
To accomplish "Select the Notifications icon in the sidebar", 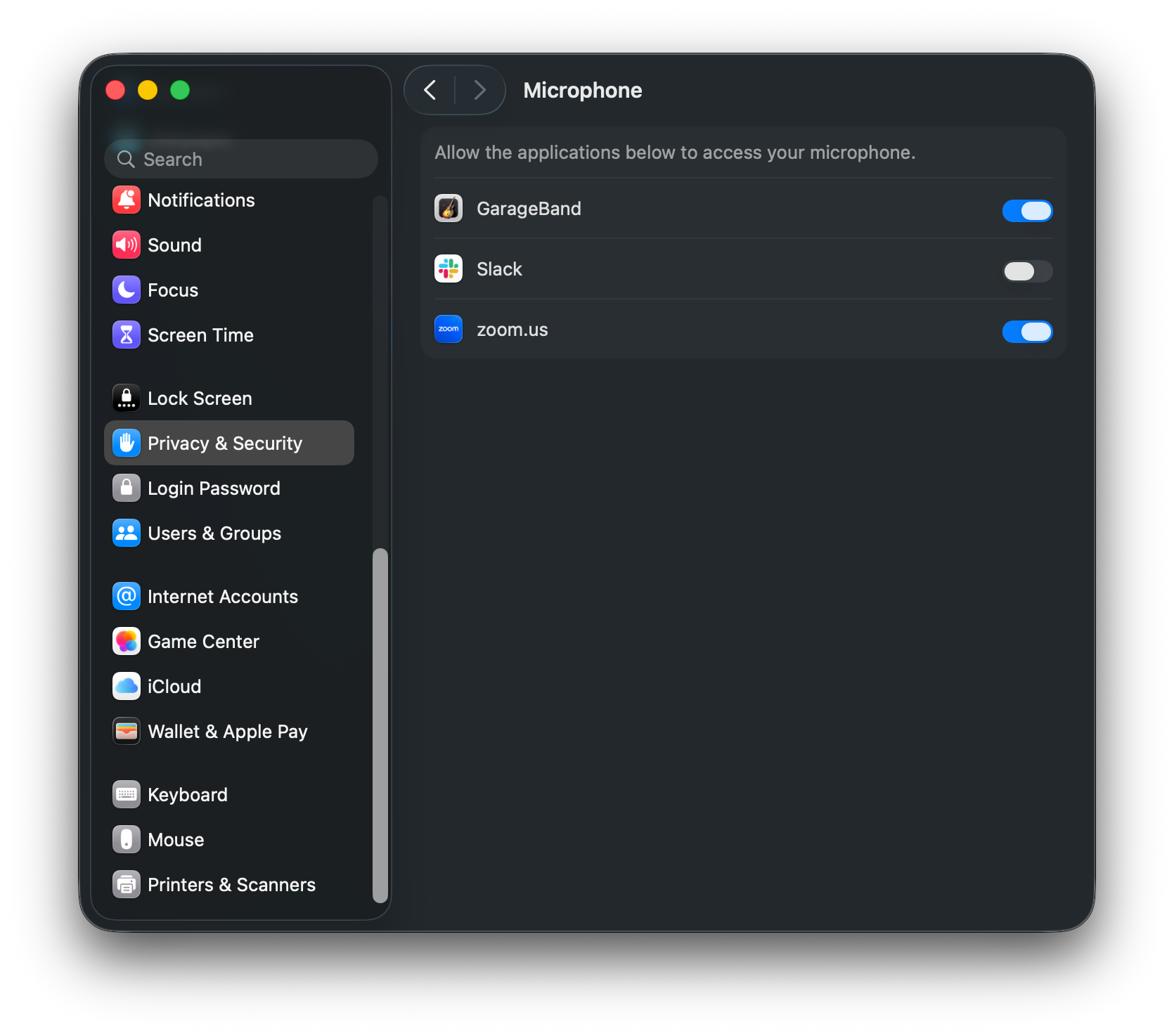I will (127, 200).
